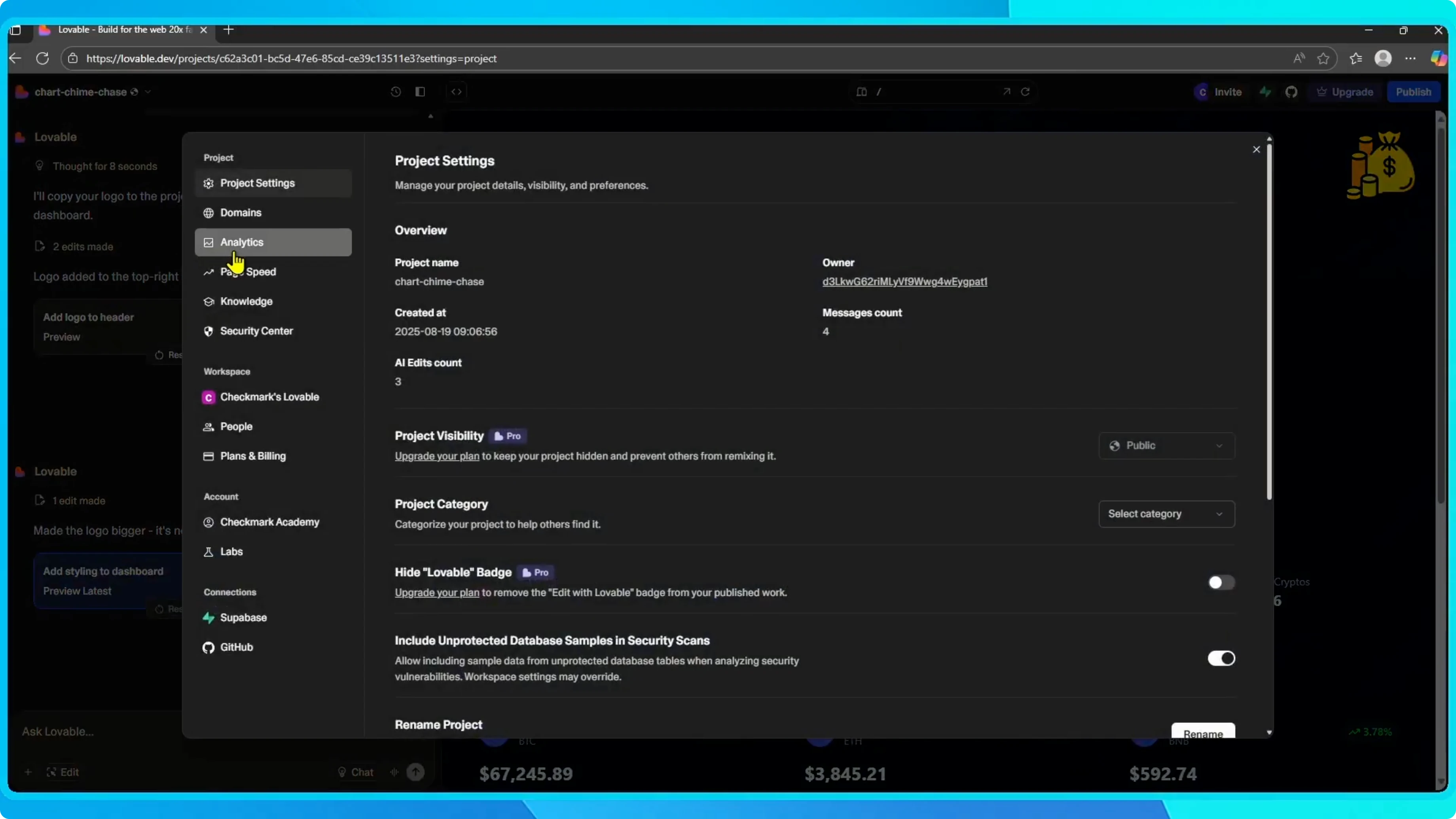This screenshot has width=1456, height=819.
Task: Close the settings dialog
Action: click(1256, 149)
